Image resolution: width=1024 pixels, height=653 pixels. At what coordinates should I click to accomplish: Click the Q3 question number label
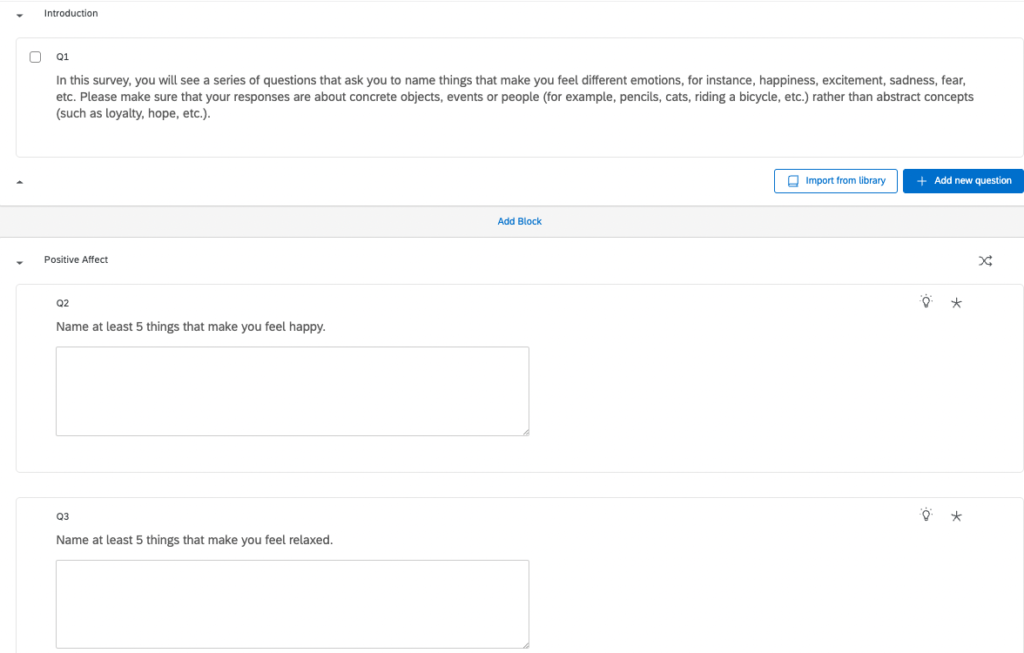(62, 517)
